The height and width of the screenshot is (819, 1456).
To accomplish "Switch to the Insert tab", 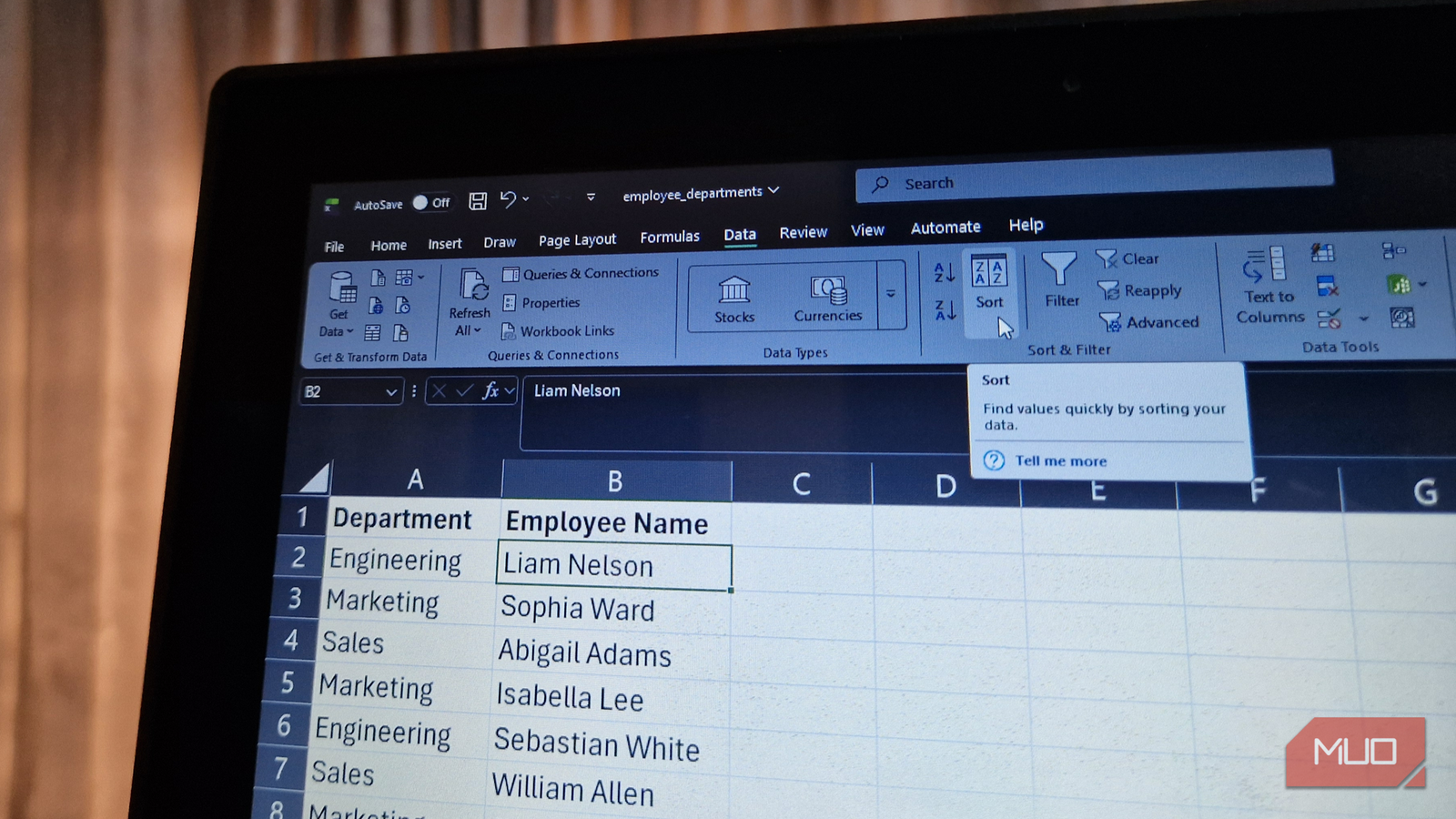I will click(x=445, y=244).
